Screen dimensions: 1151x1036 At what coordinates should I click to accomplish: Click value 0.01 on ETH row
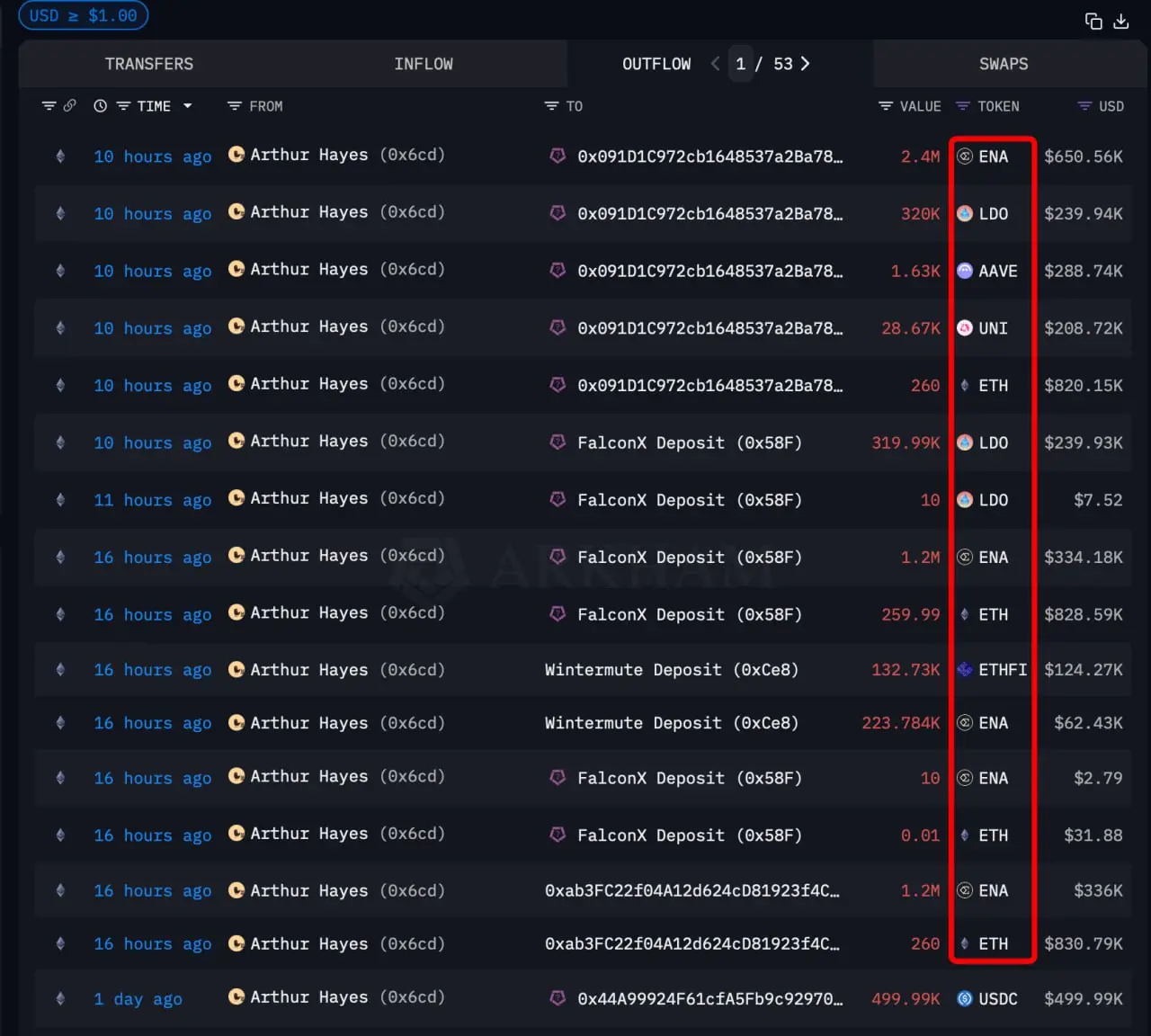click(921, 835)
